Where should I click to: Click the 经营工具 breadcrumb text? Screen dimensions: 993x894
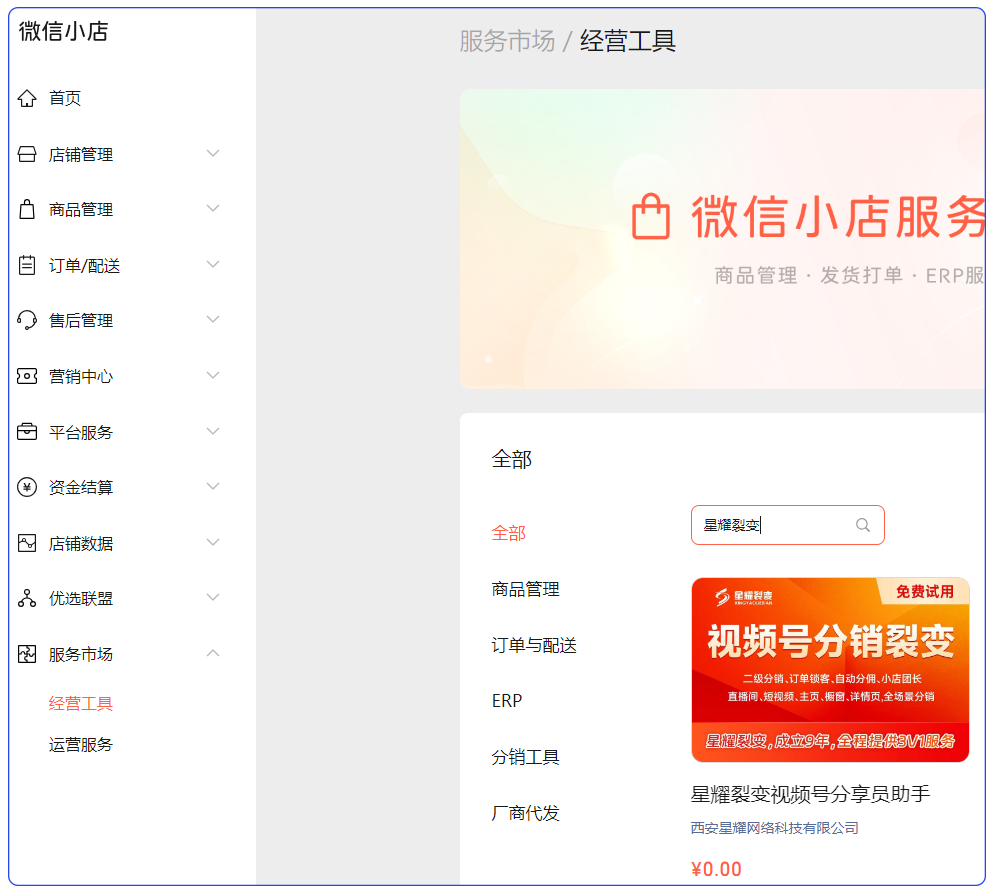(x=628, y=41)
